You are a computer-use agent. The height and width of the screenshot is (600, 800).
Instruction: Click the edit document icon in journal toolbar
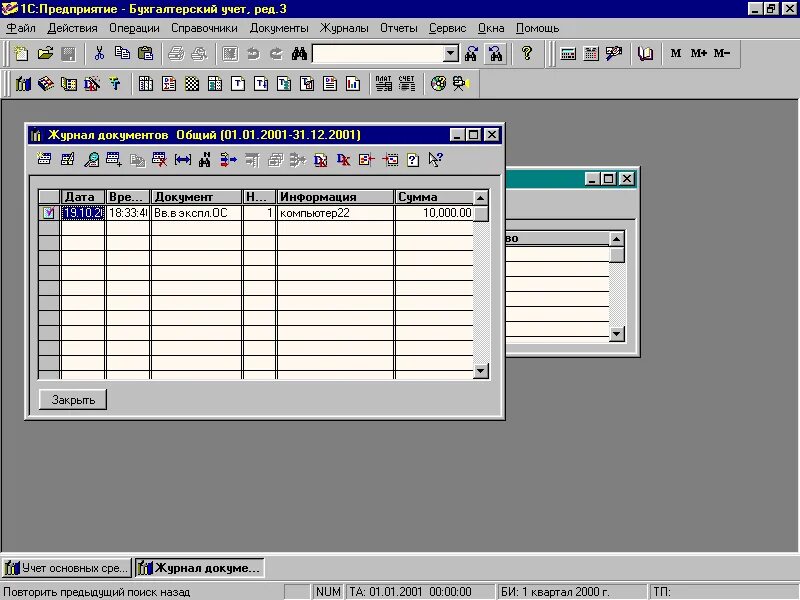pyautogui.click(x=67, y=160)
